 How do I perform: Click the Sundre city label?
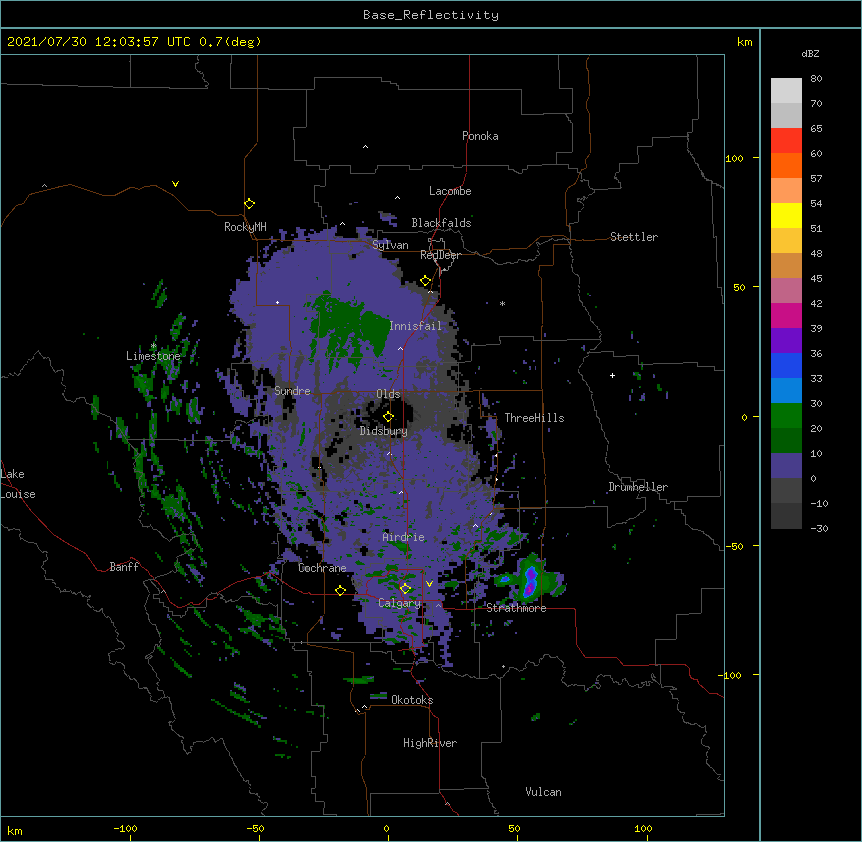click(292, 391)
